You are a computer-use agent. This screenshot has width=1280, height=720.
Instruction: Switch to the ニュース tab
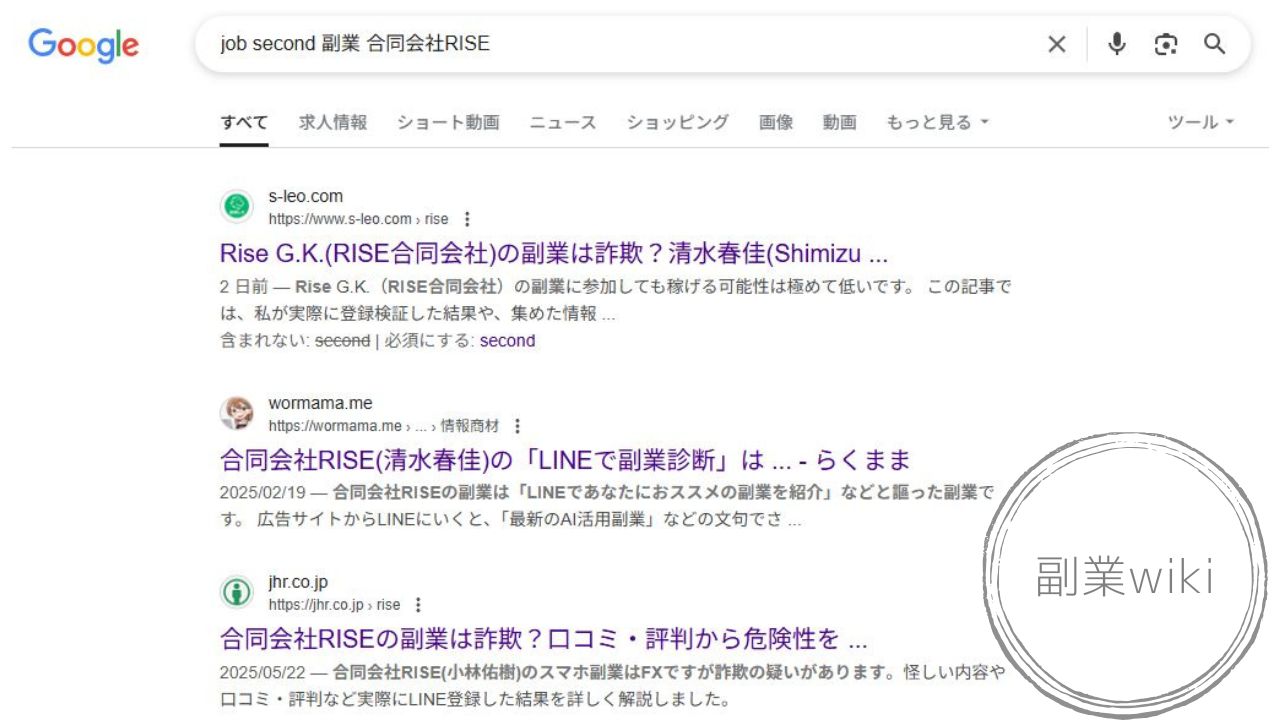[563, 122]
